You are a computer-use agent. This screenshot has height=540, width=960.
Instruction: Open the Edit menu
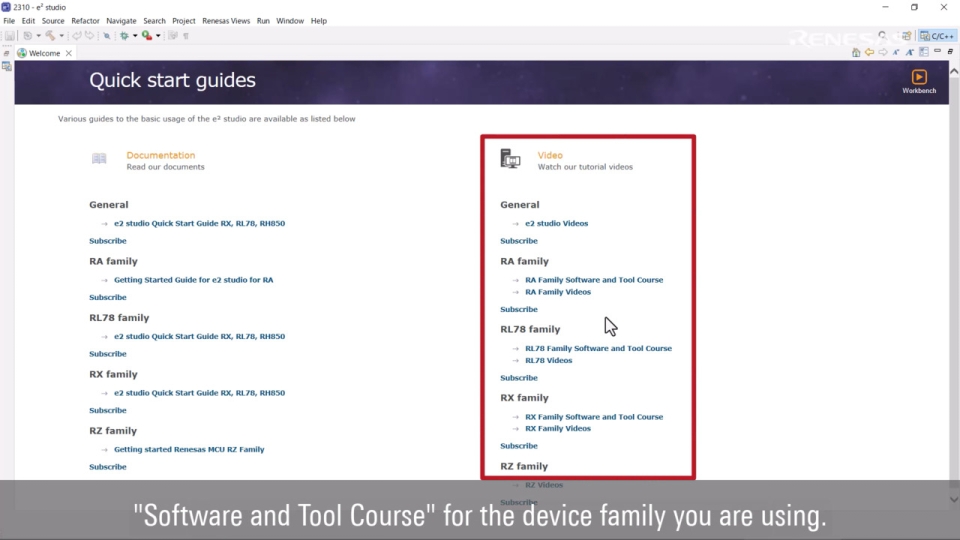pyautogui.click(x=28, y=21)
